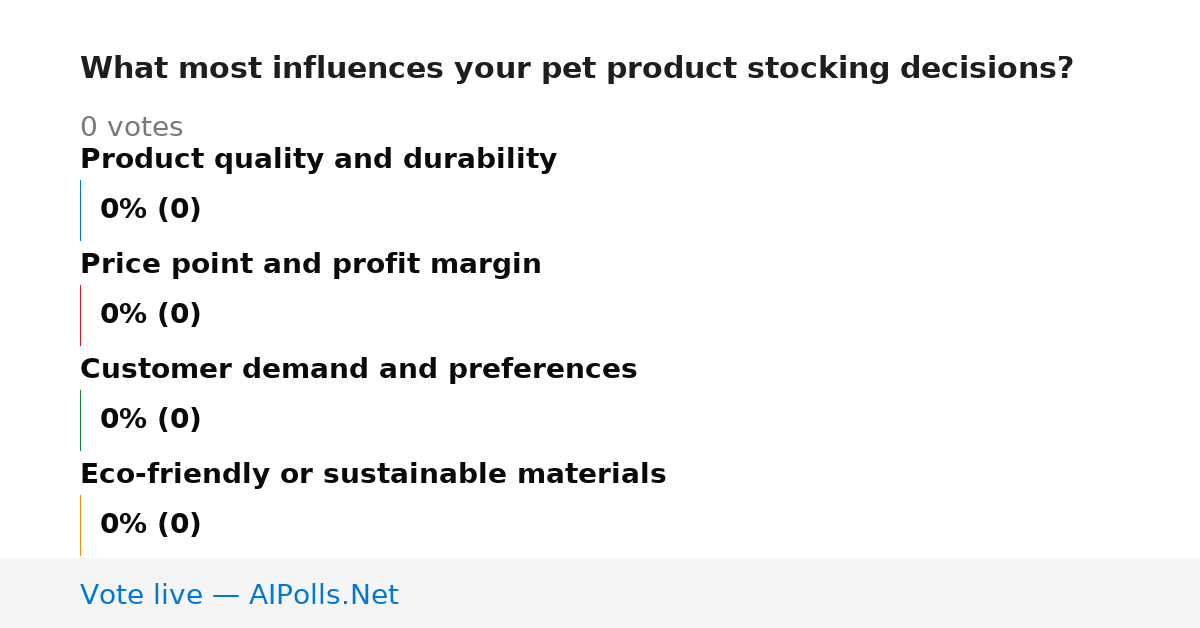Click '0% (0)' result under Eco-friendly materials
The image size is (1200, 628).
[150, 525]
